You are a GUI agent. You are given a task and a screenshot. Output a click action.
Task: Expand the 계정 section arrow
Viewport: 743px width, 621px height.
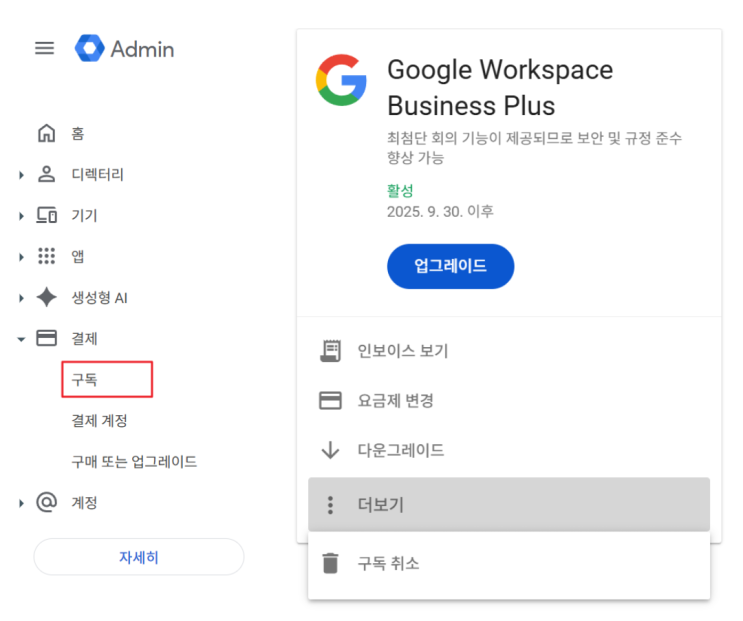(x=21, y=503)
